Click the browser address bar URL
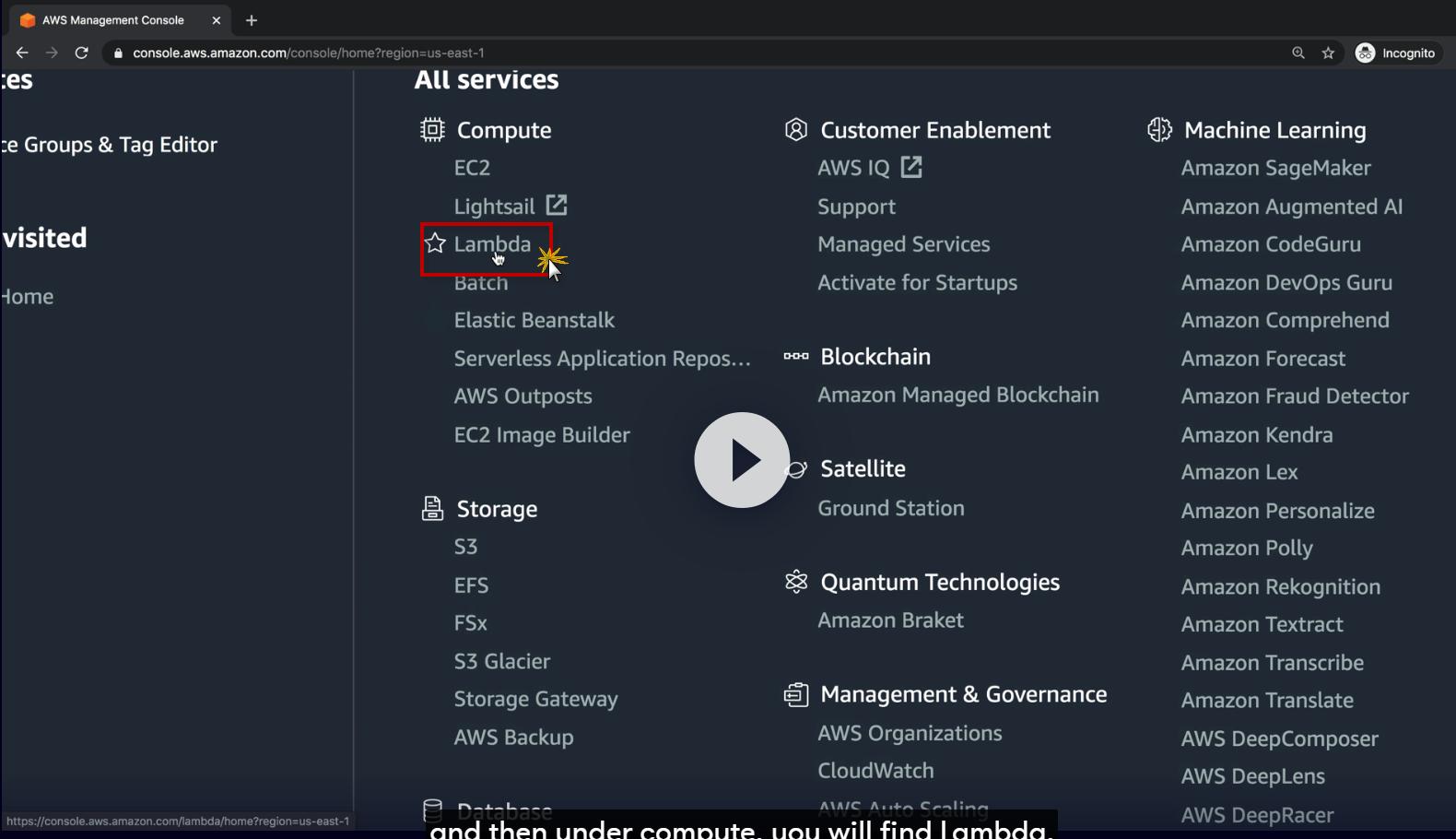This screenshot has width=1456, height=839. (x=309, y=53)
